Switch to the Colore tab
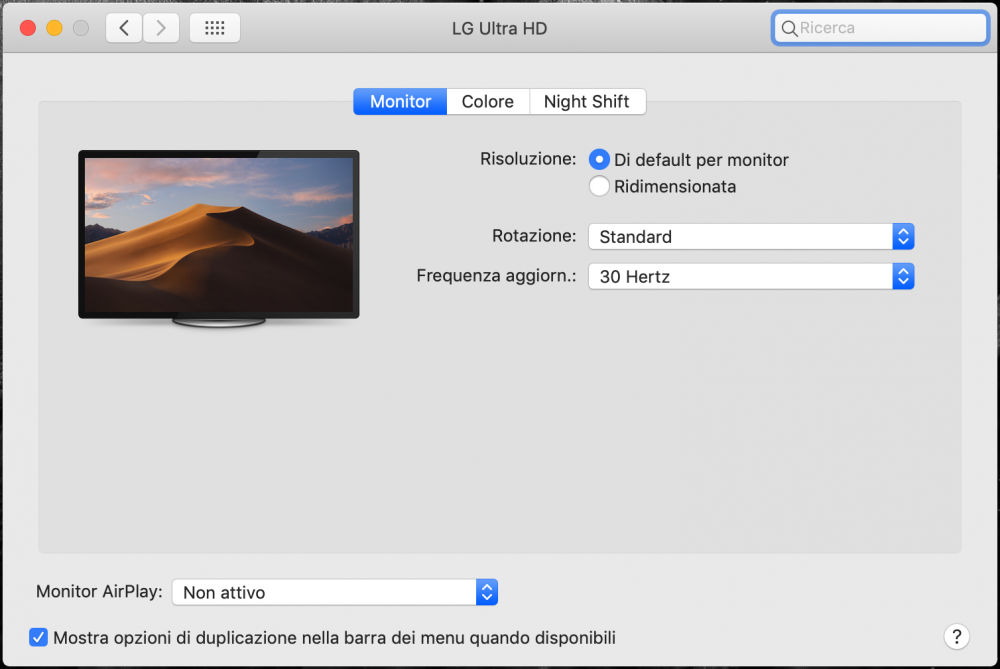1000x669 pixels. pos(488,102)
